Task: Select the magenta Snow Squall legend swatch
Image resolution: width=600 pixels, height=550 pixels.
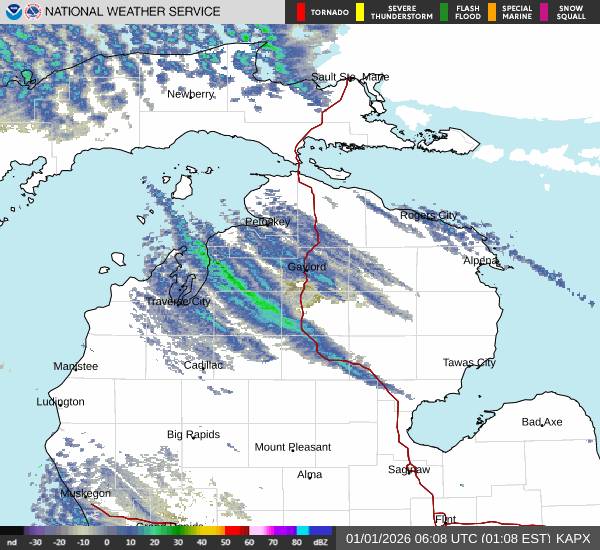Action: click(545, 12)
